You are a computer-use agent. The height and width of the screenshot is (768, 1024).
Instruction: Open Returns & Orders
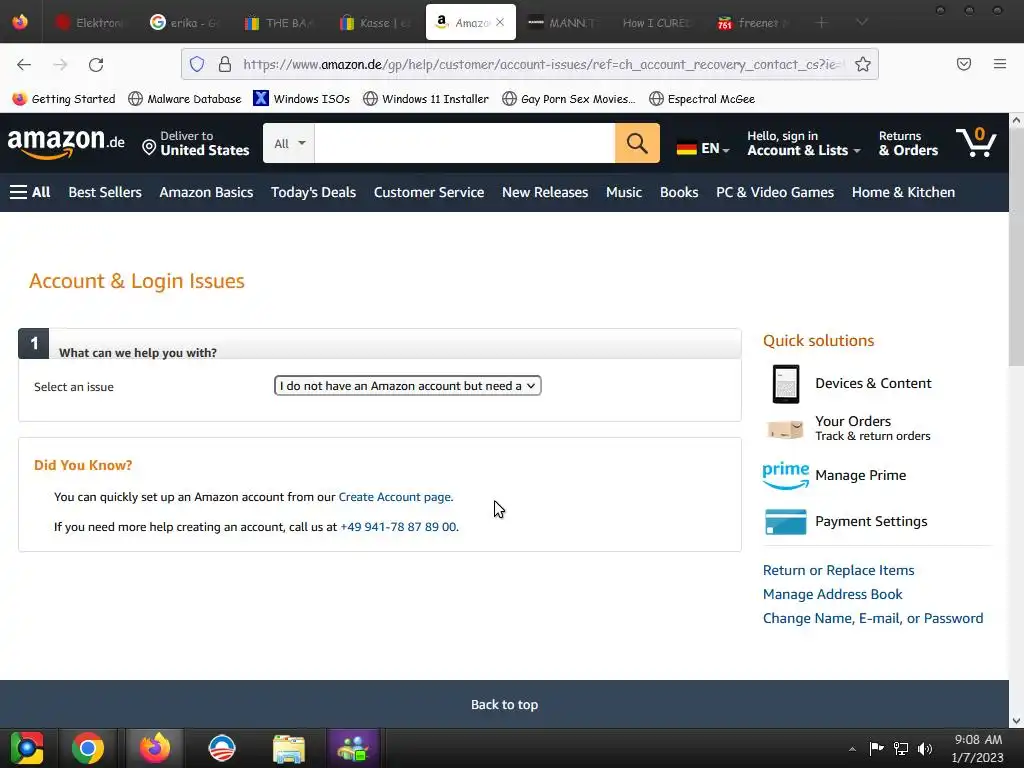tap(908, 143)
